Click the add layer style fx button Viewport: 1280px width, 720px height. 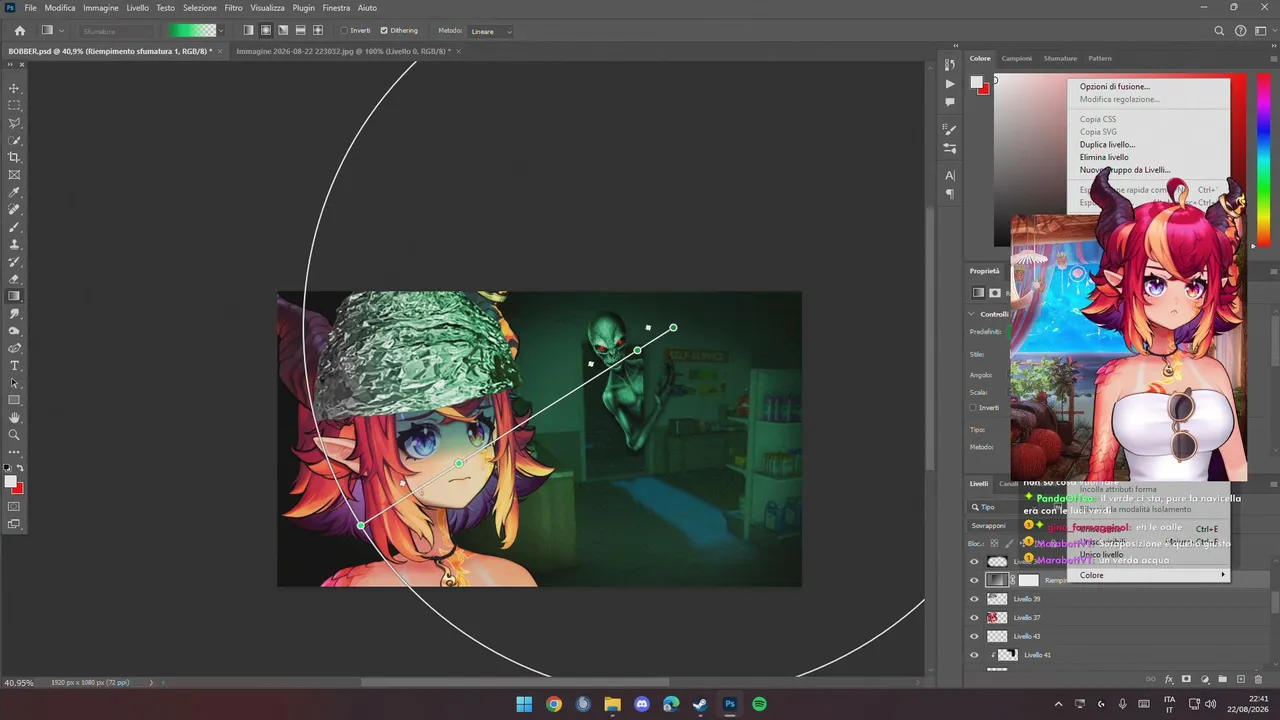click(x=1168, y=679)
